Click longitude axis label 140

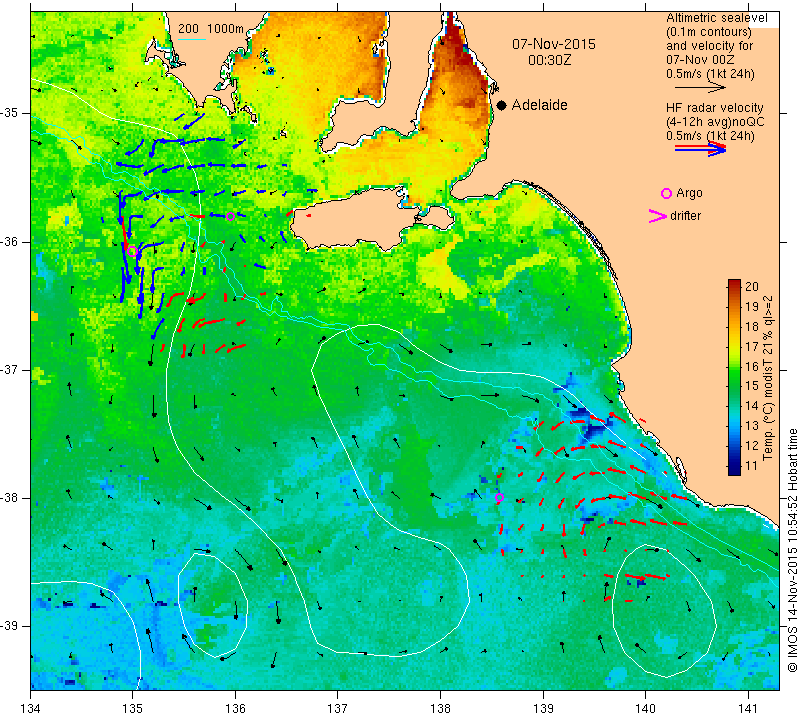(646, 709)
